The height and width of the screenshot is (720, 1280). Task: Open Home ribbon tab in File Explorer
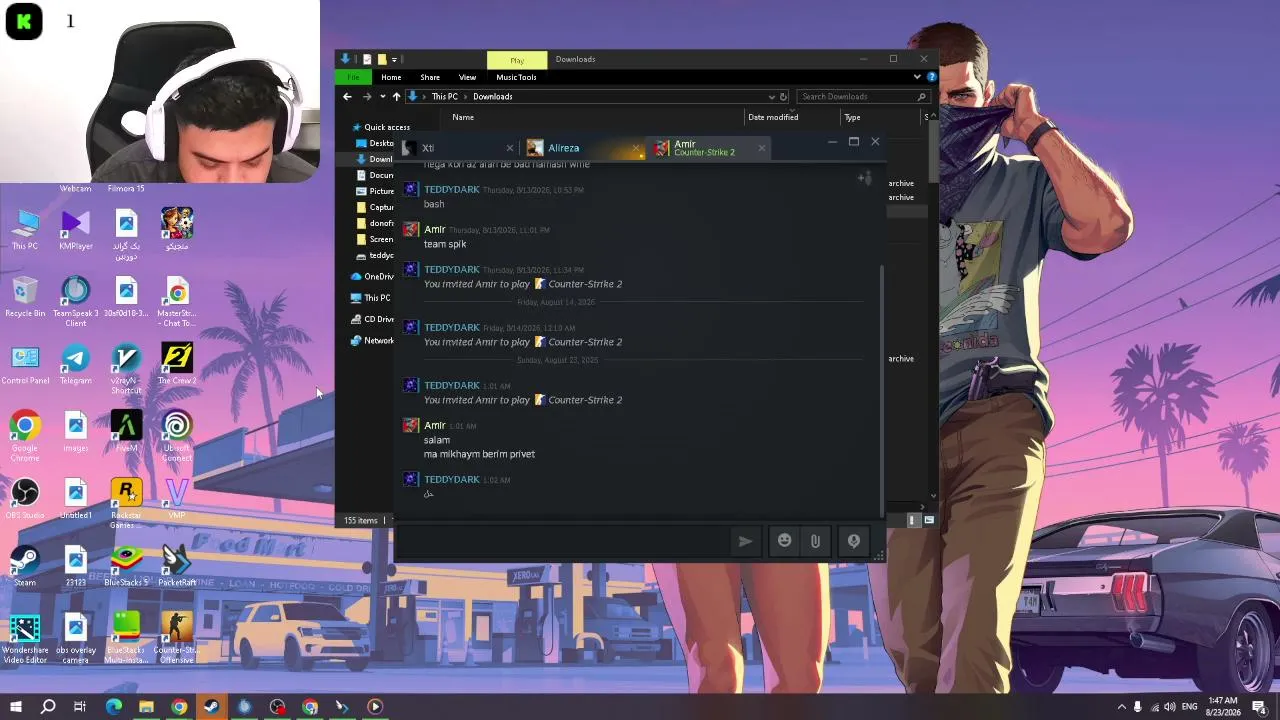coord(391,77)
